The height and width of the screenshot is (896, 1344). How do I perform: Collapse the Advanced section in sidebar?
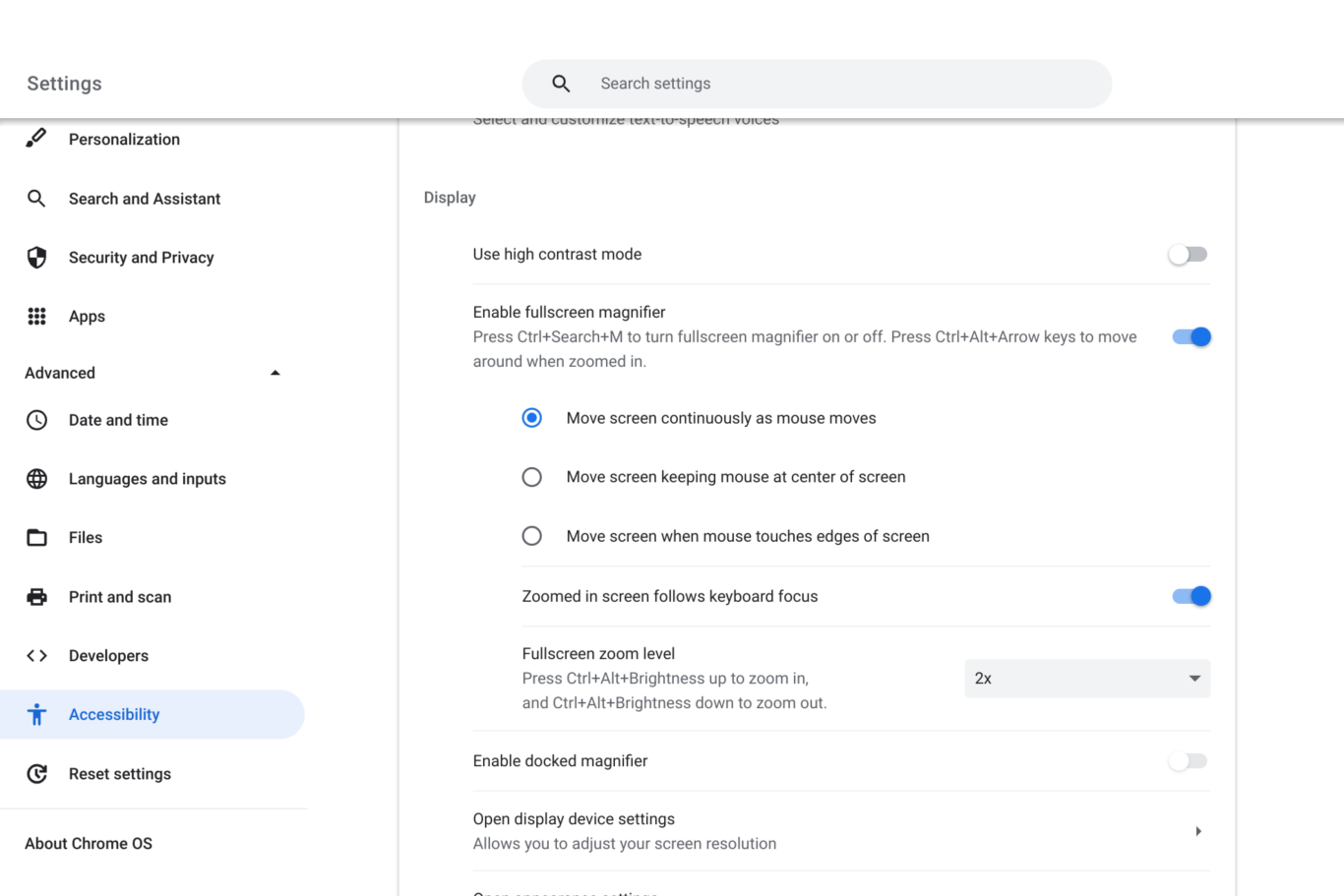coord(275,373)
